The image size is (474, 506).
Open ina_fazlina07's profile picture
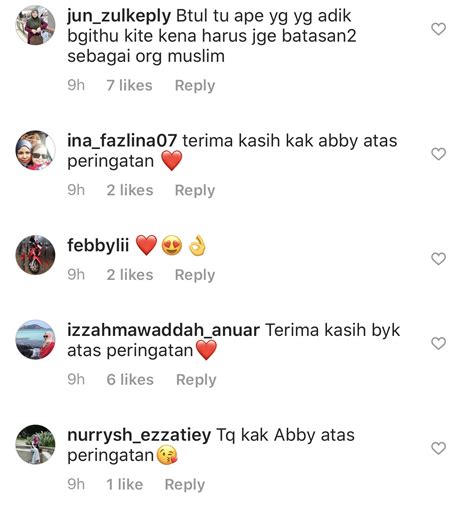35,150
